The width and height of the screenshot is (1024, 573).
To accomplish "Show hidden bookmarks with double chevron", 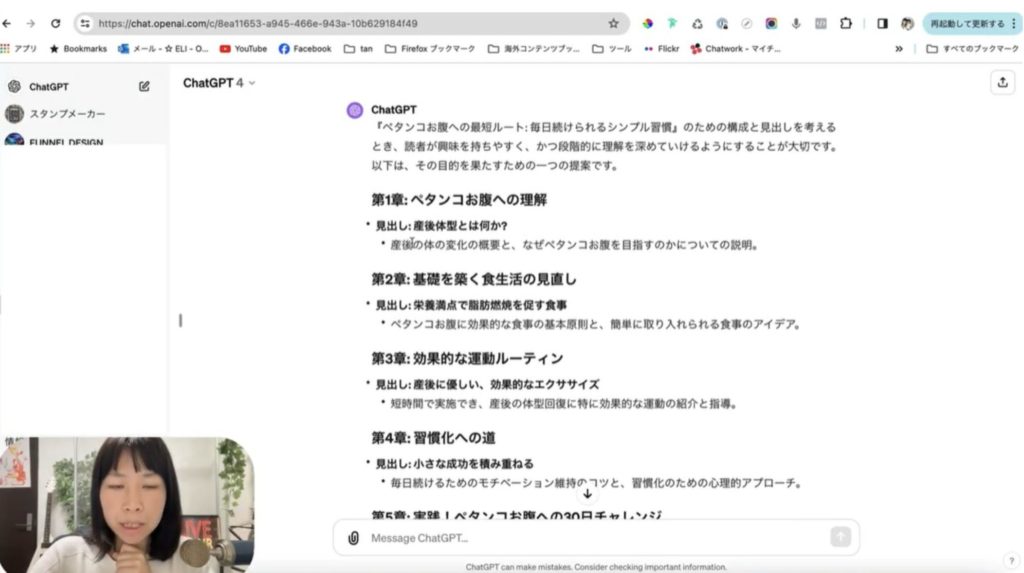I will pyautogui.click(x=899, y=48).
